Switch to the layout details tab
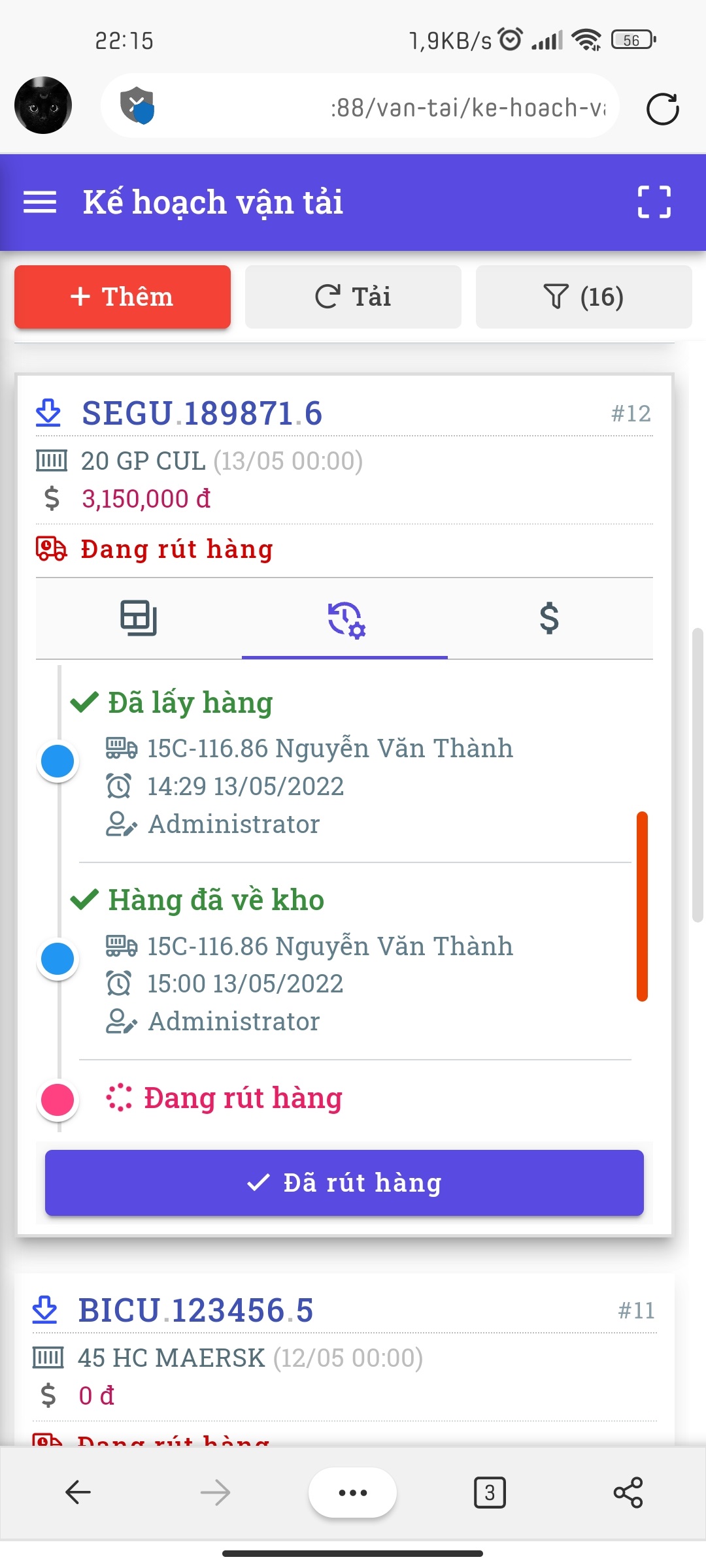This screenshot has width=706, height=1568. point(139,618)
